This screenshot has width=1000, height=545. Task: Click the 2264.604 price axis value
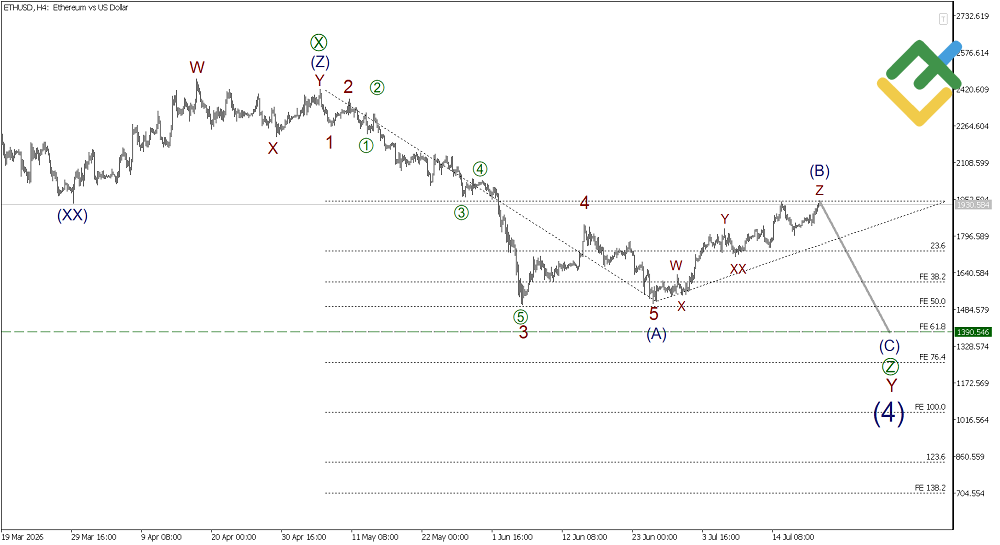pos(973,126)
